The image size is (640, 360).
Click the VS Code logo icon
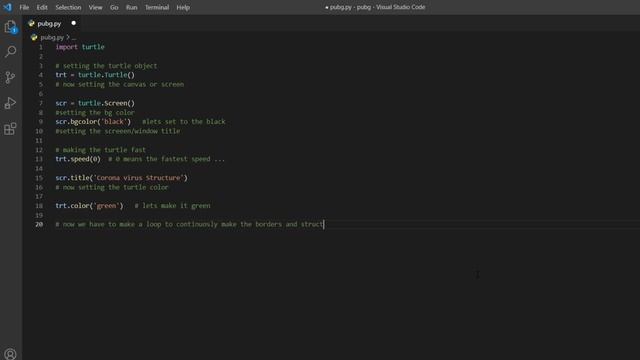point(8,7)
